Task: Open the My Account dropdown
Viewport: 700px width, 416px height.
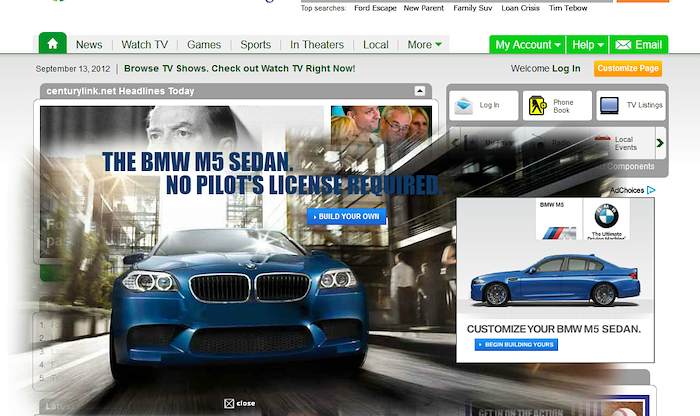Action: [527, 45]
